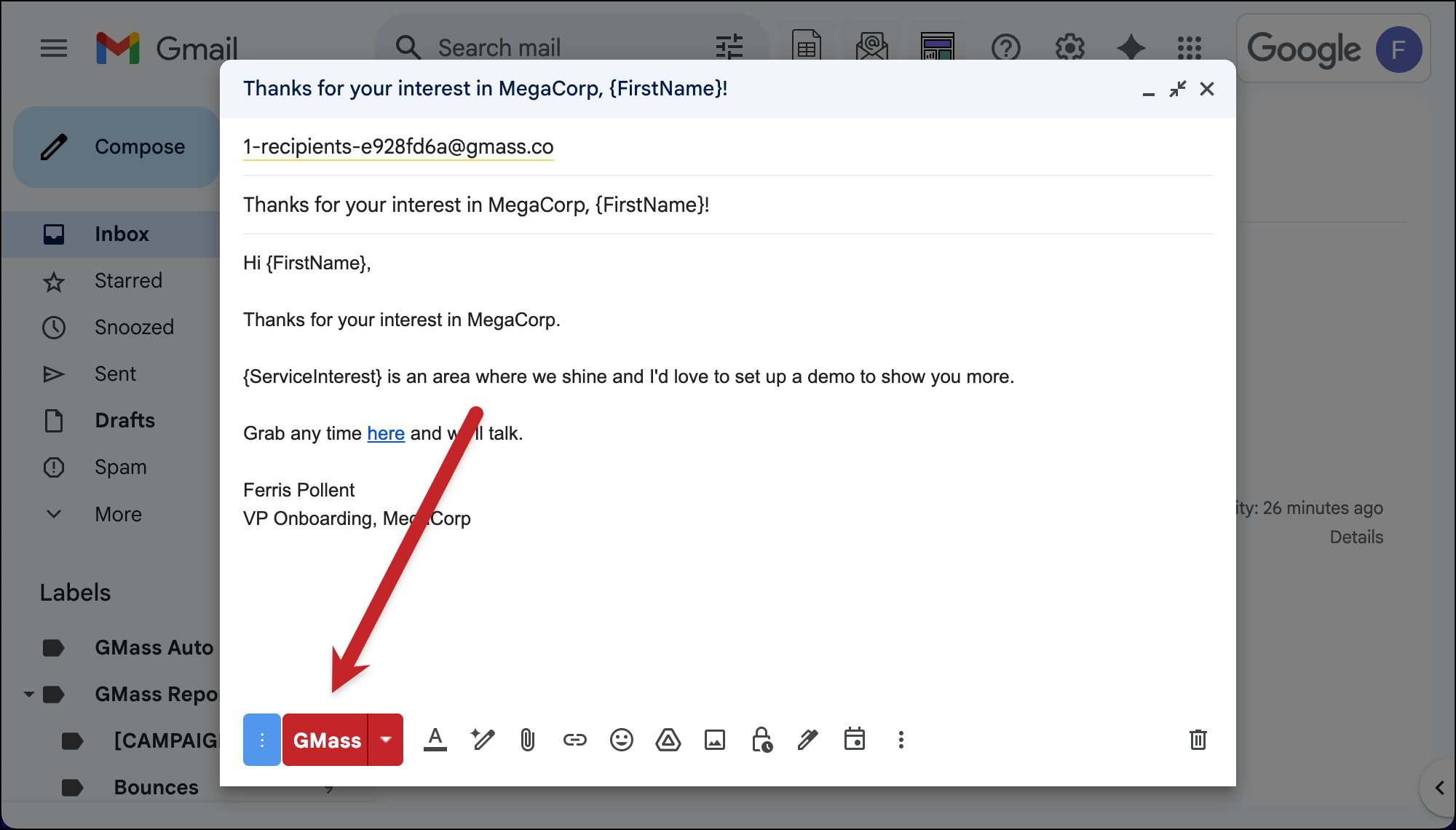Open the GMass settings dropdown arrow
This screenshot has height=830, width=1456.
386,740
